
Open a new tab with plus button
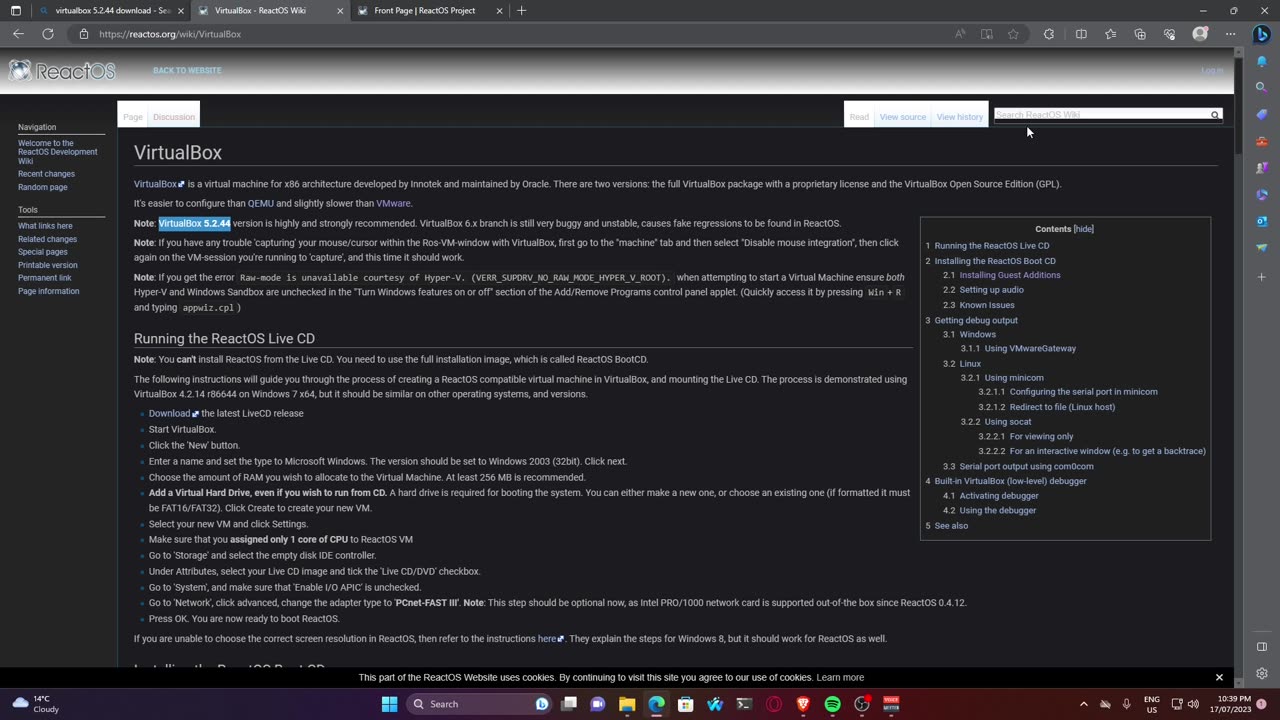point(521,10)
